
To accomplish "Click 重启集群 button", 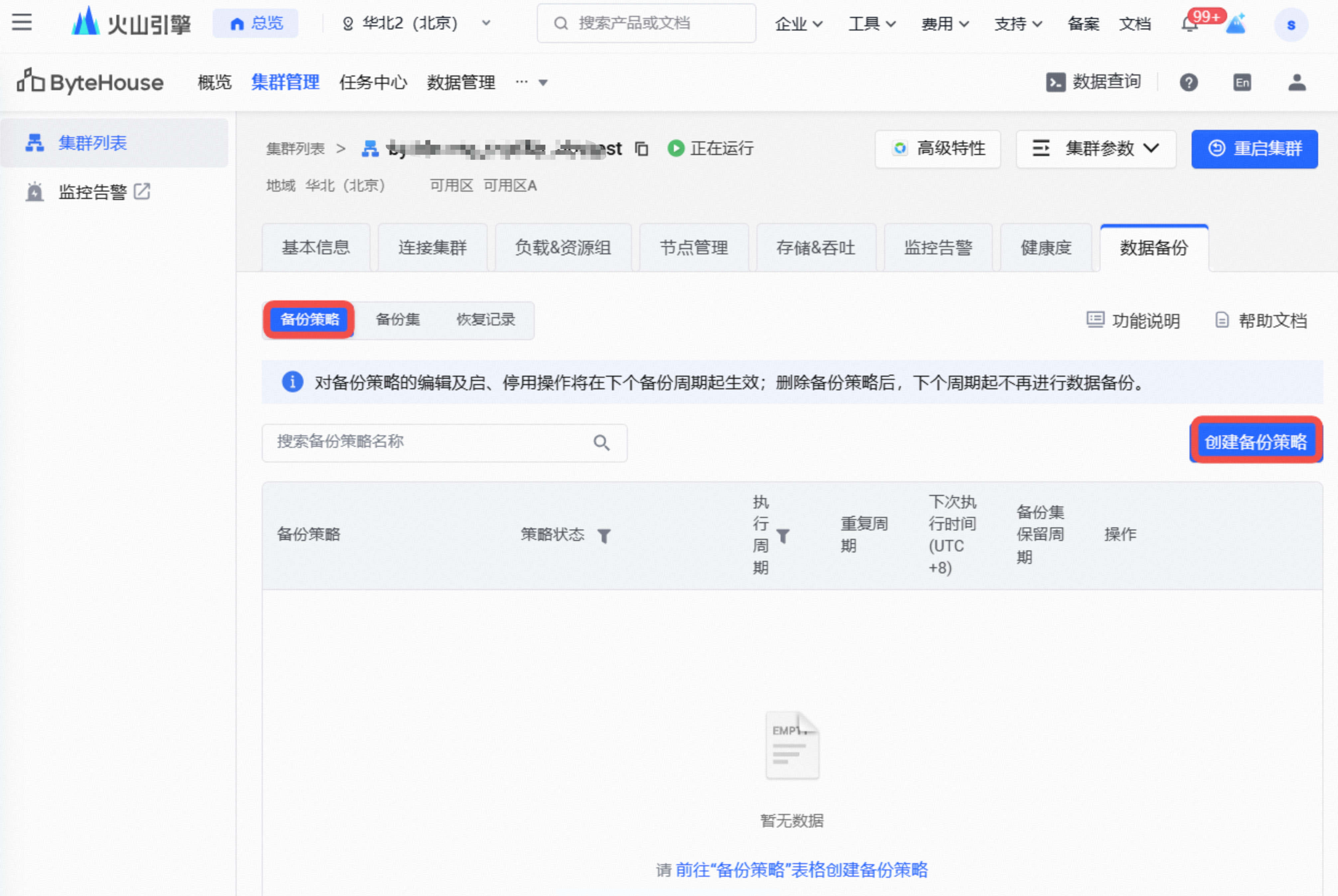I will coord(1254,149).
